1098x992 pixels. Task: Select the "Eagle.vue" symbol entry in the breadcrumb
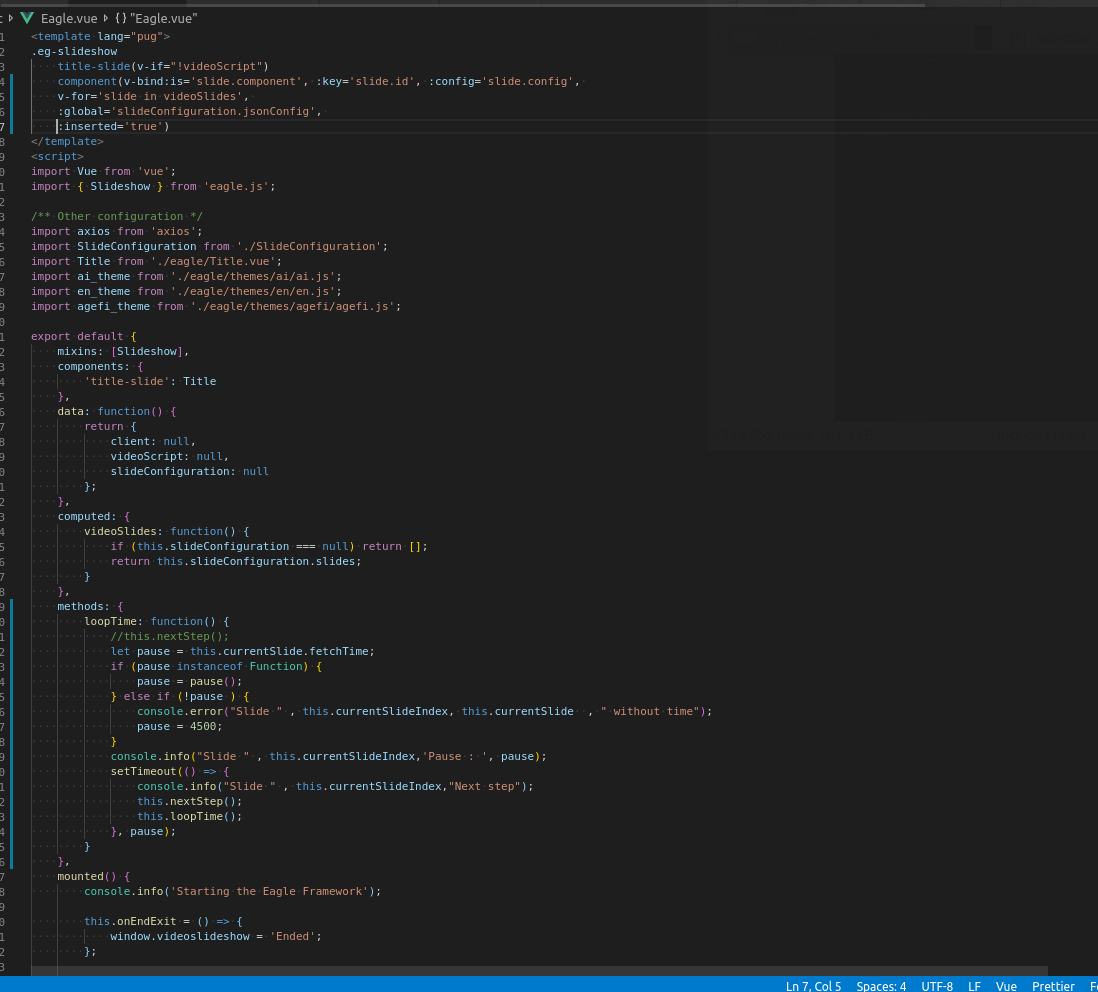click(163, 18)
